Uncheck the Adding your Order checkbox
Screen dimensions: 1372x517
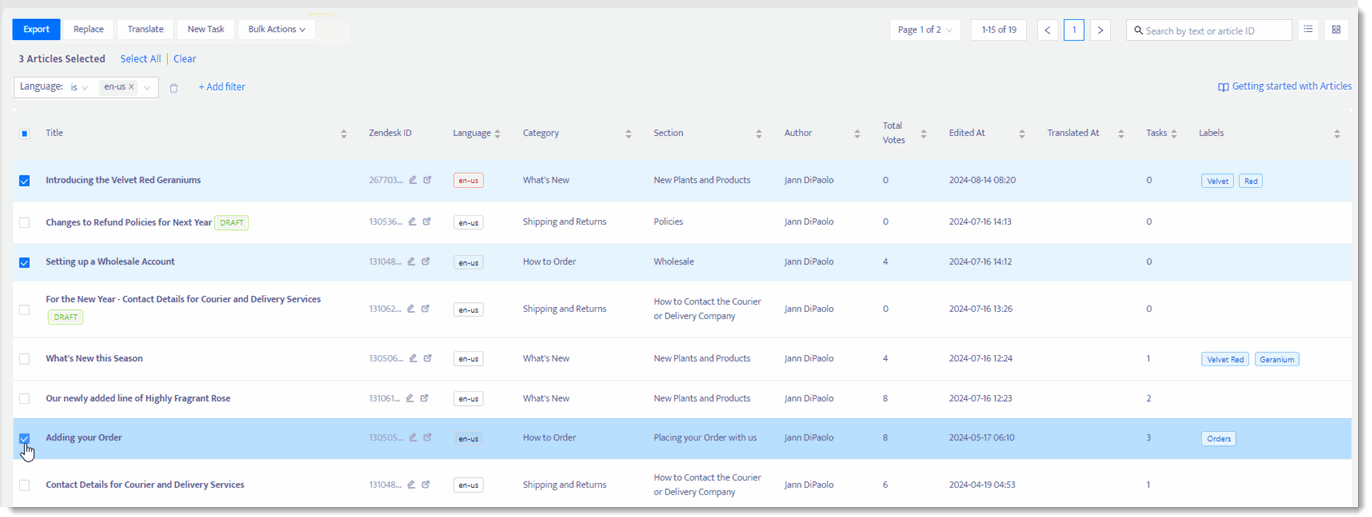(x=25, y=438)
